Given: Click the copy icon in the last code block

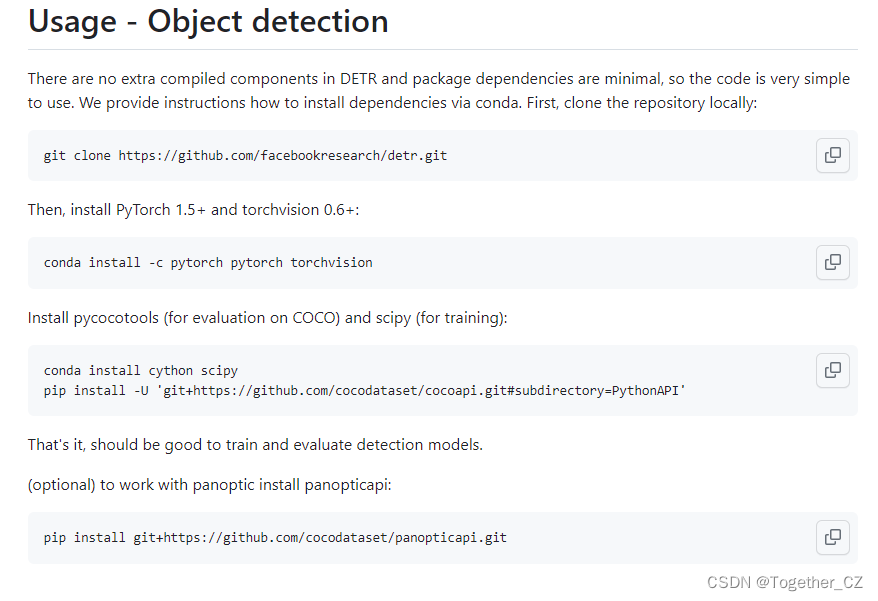Looking at the screenshot, I should [833, 537].
